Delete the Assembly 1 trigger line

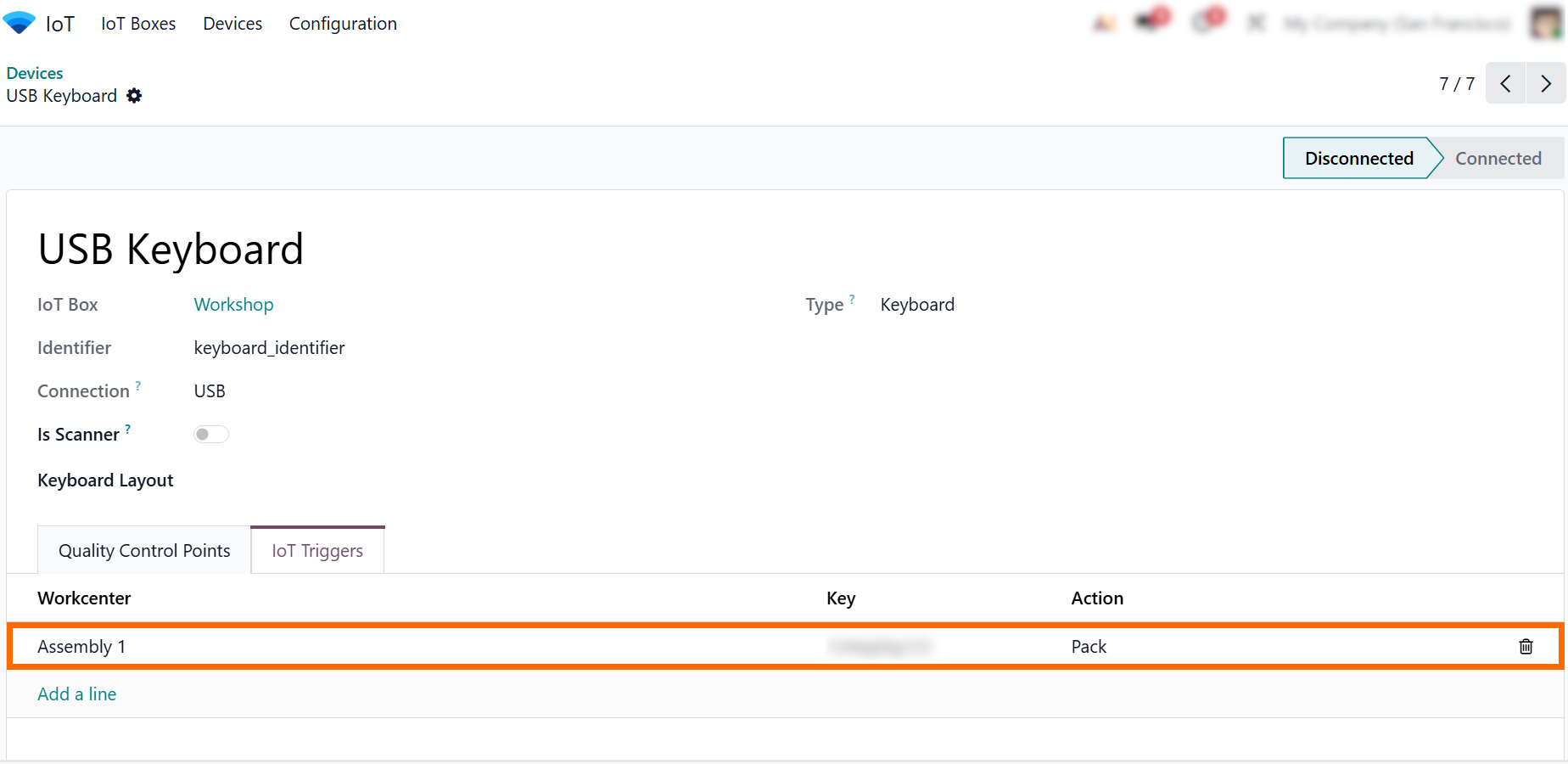[1525, 647]
